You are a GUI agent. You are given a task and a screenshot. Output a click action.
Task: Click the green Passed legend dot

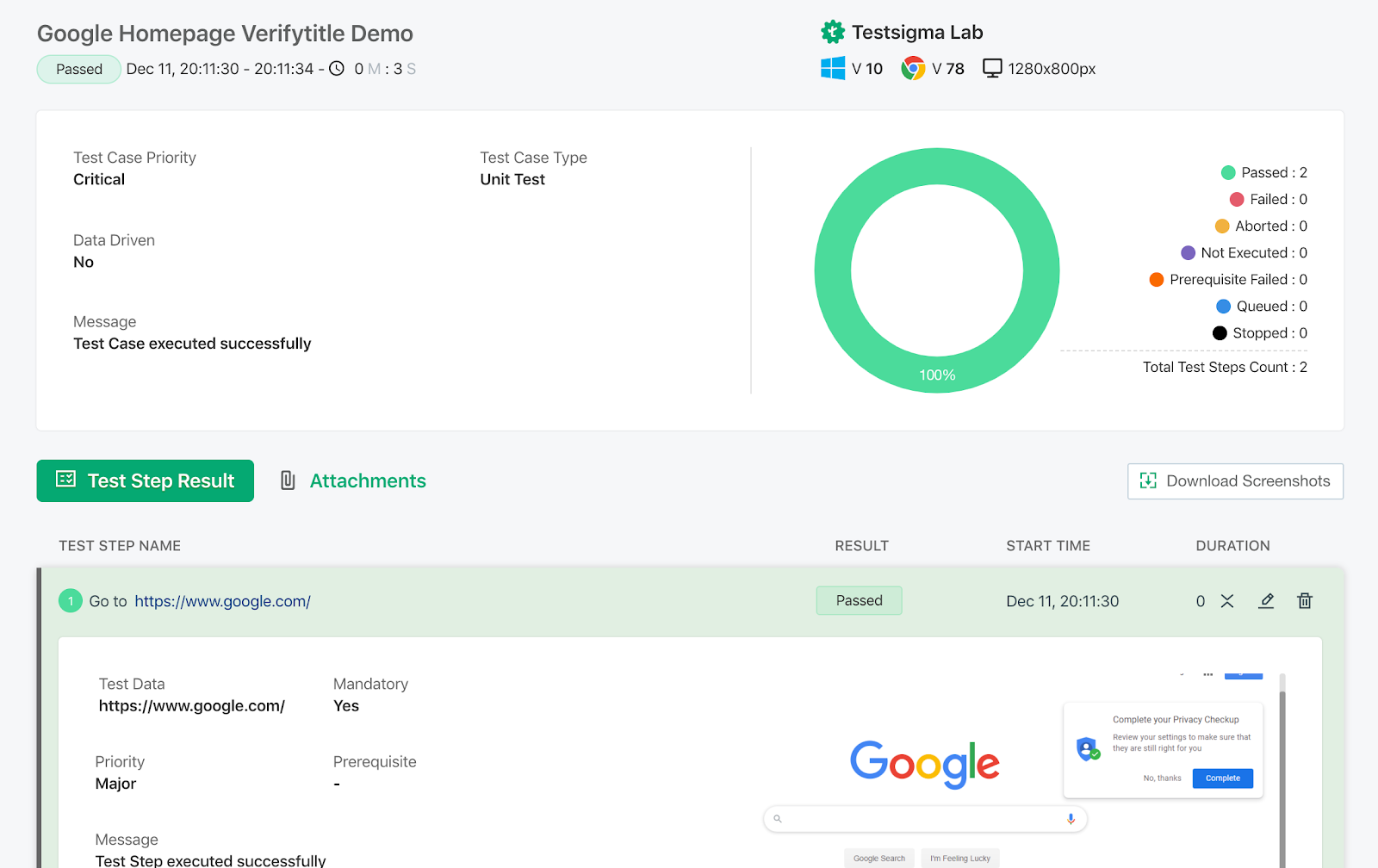point(1228,173)
